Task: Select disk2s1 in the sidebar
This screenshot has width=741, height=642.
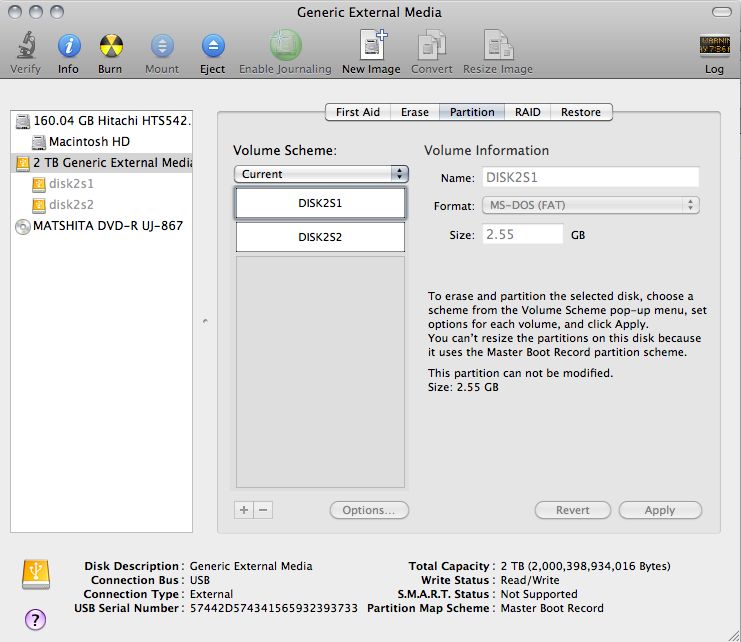Action: point(102,183)
